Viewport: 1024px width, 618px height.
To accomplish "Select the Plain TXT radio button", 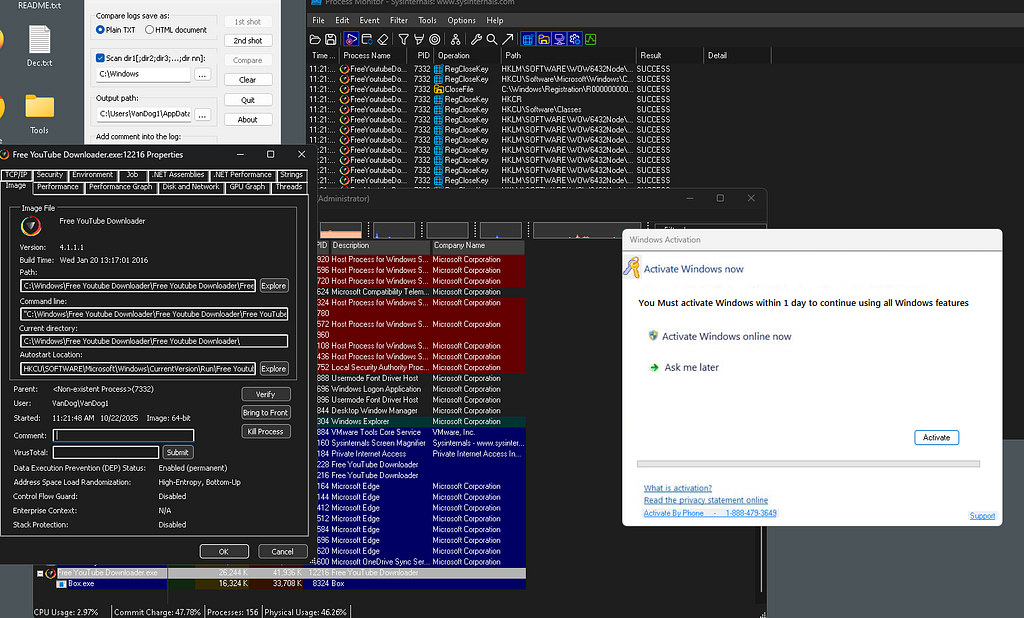I will pos(100,29).
